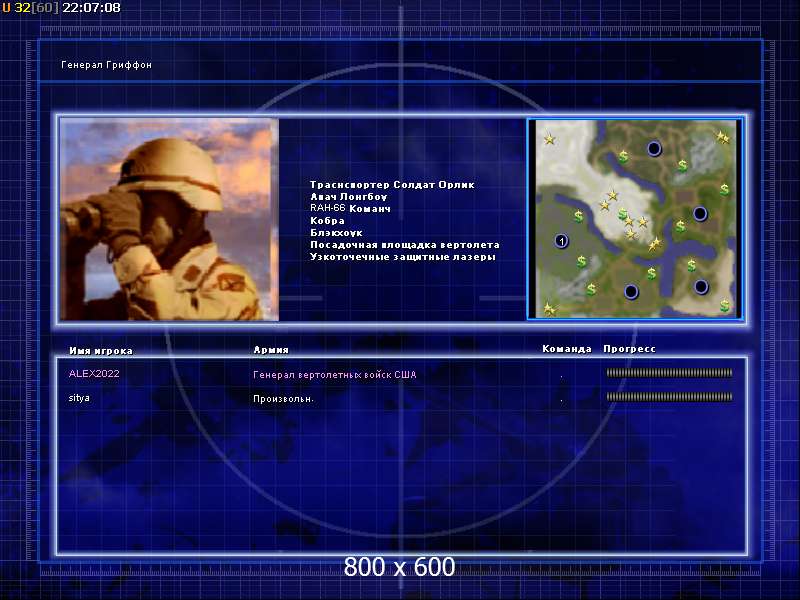Select player name sitya
The image size is (800, 600).
[79, 397]
